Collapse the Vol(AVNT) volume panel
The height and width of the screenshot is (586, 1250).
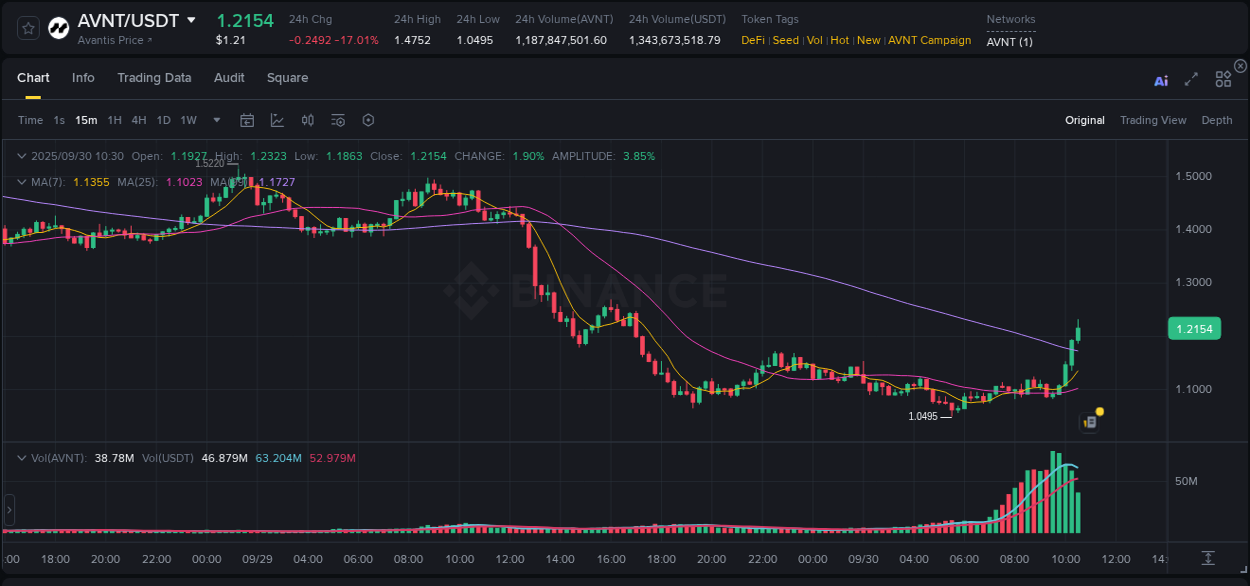pyautogui.click(x=22, y=457)
